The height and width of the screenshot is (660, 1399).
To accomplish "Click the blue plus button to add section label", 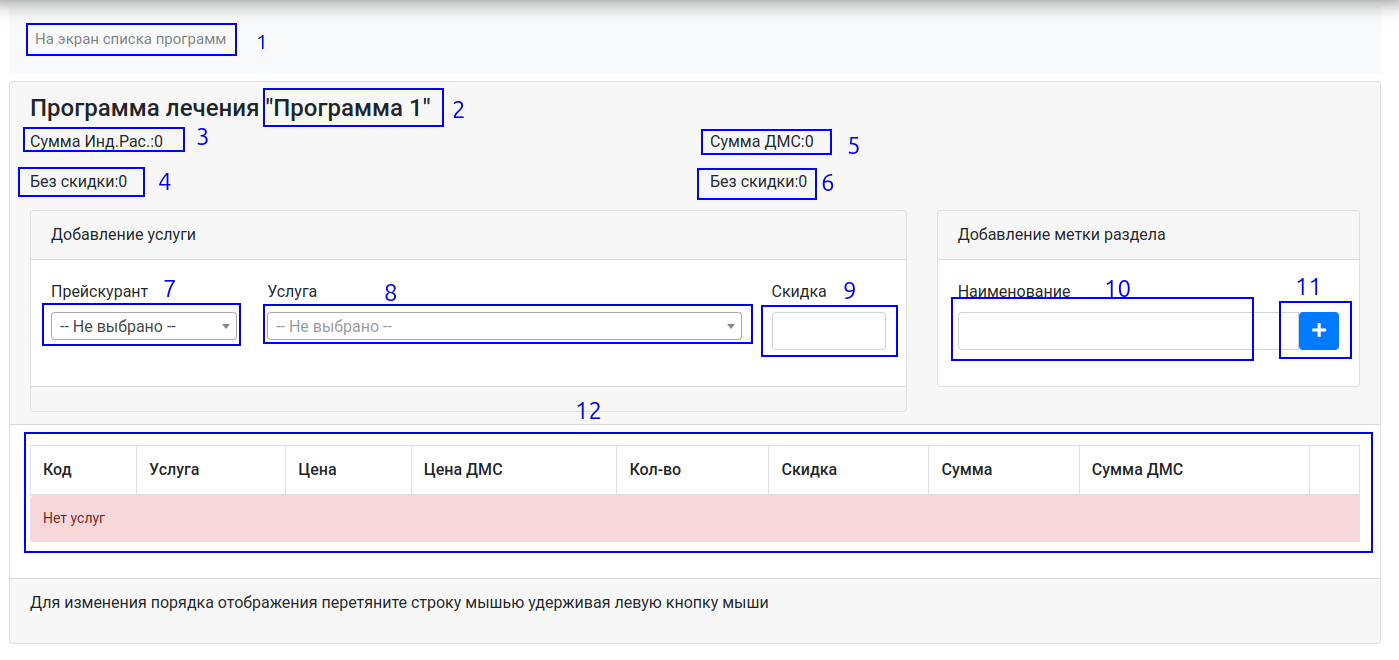I will 1318,331.
